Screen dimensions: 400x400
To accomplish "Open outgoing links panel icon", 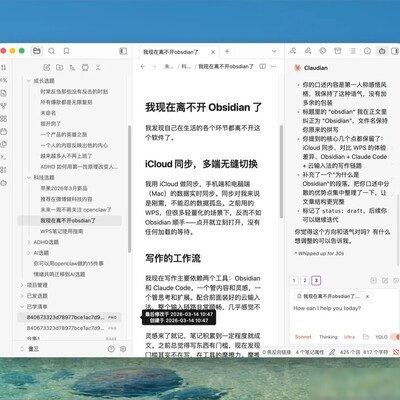I will point(308,51).
